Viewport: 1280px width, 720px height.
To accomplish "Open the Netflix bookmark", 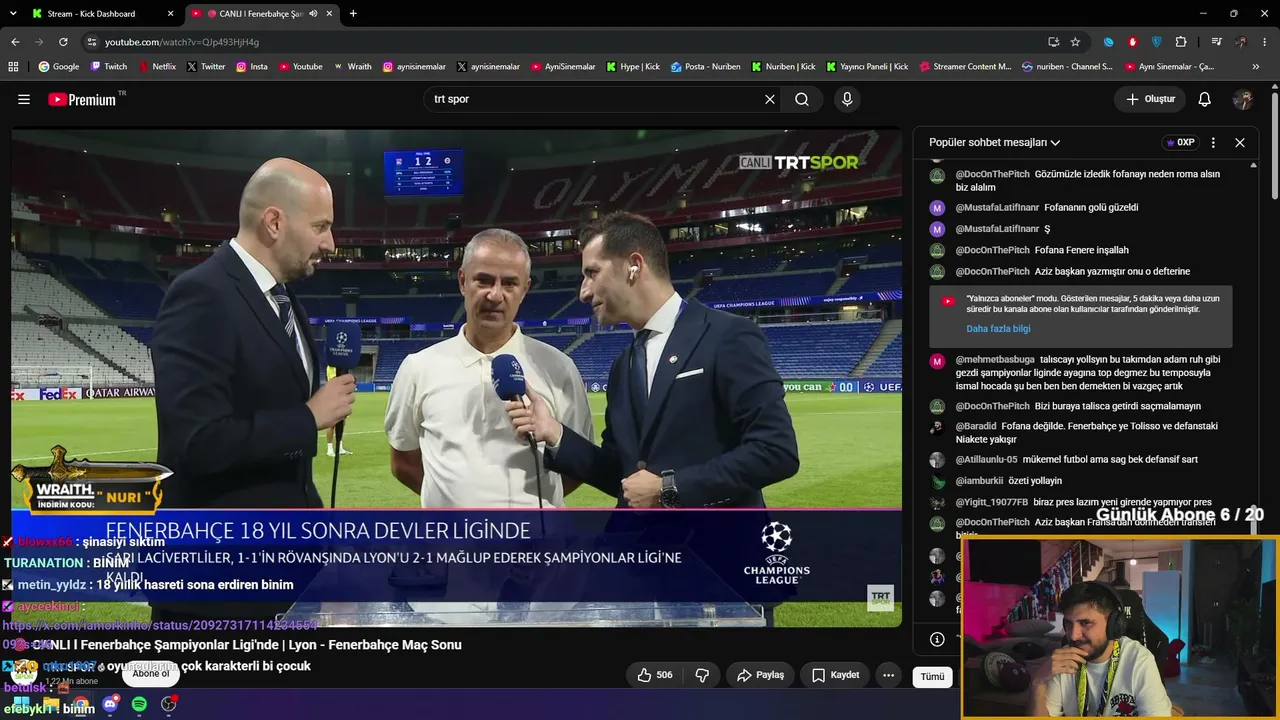I will 157,67.
